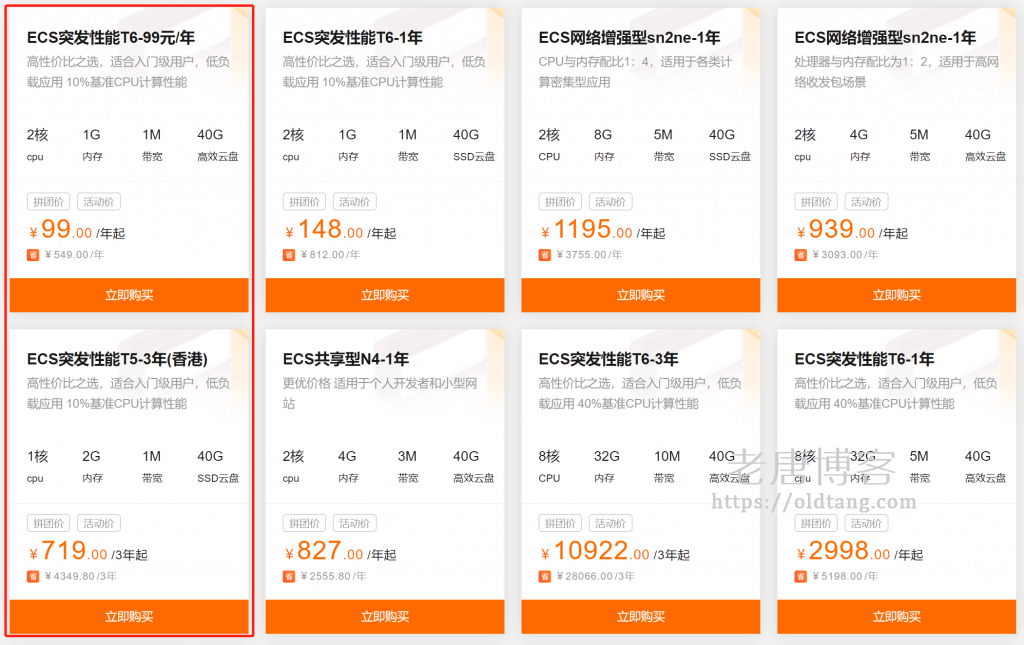
Task: Open the ECS共享型N4-1年 title
Action: [346, 359]
